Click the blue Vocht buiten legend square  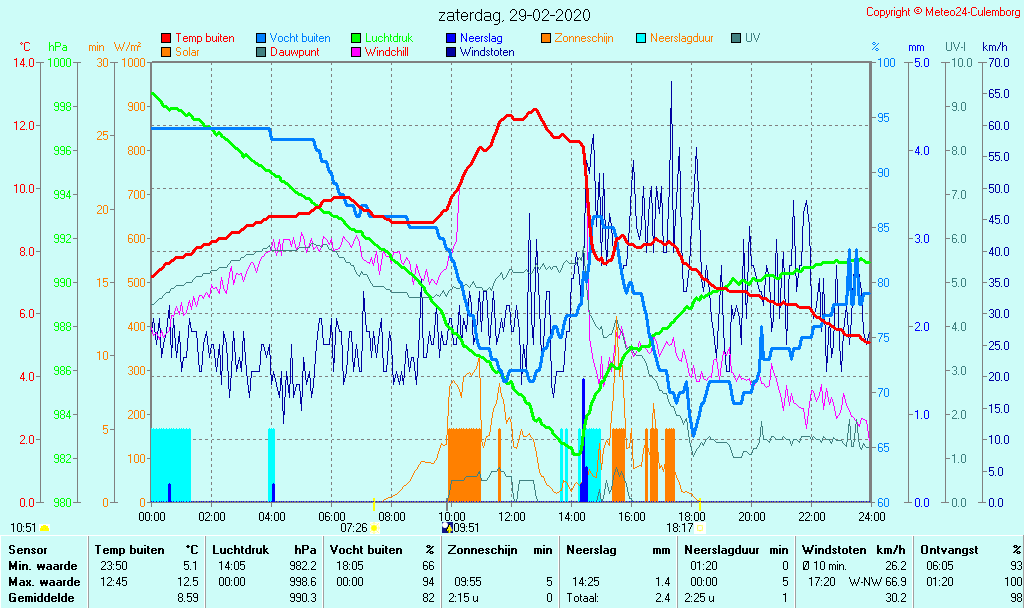click(x=261, y=38)
